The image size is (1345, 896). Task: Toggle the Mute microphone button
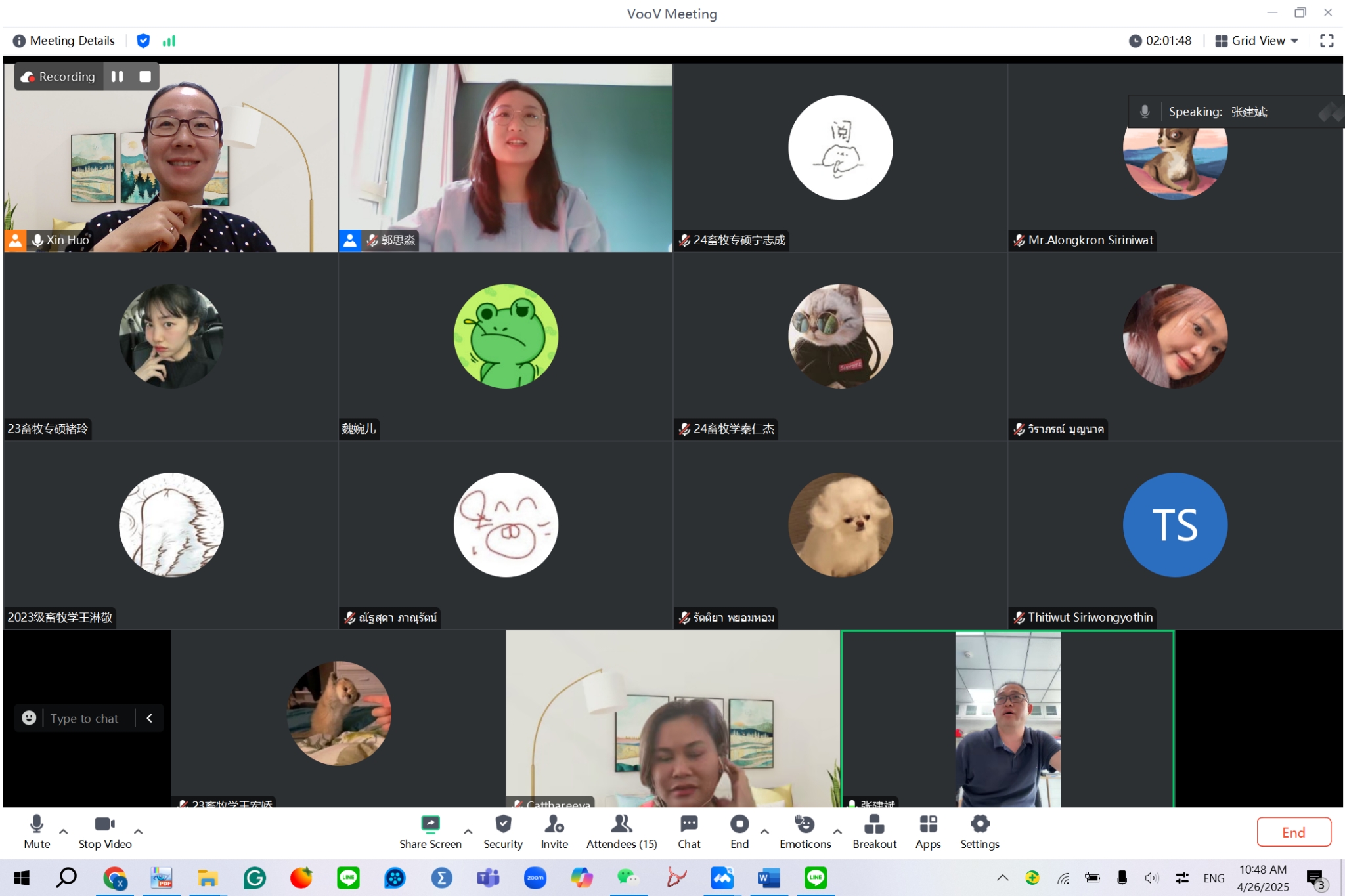pyautogui.click(x=37, y=824)
